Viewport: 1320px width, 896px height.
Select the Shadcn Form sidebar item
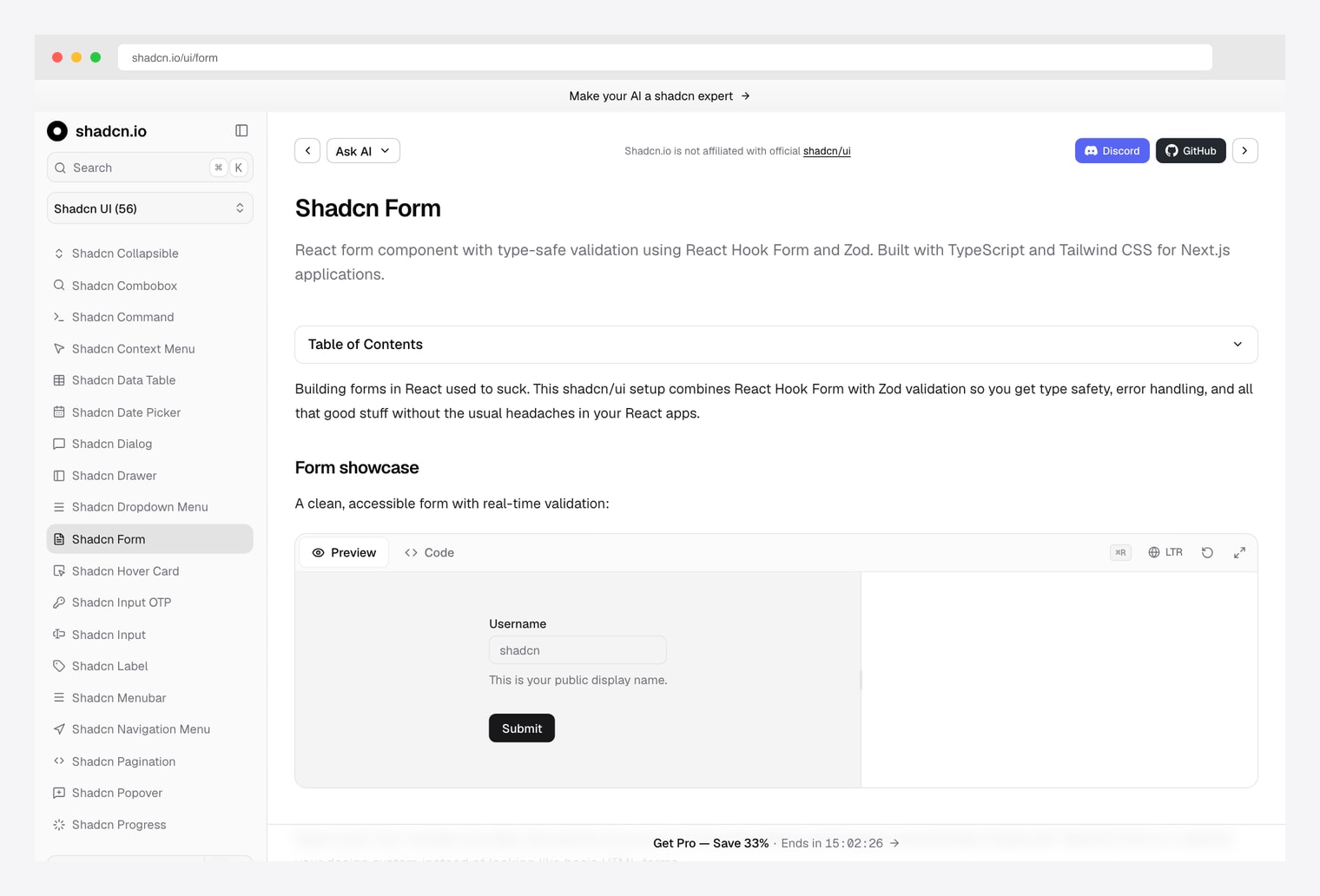point(149,539)
